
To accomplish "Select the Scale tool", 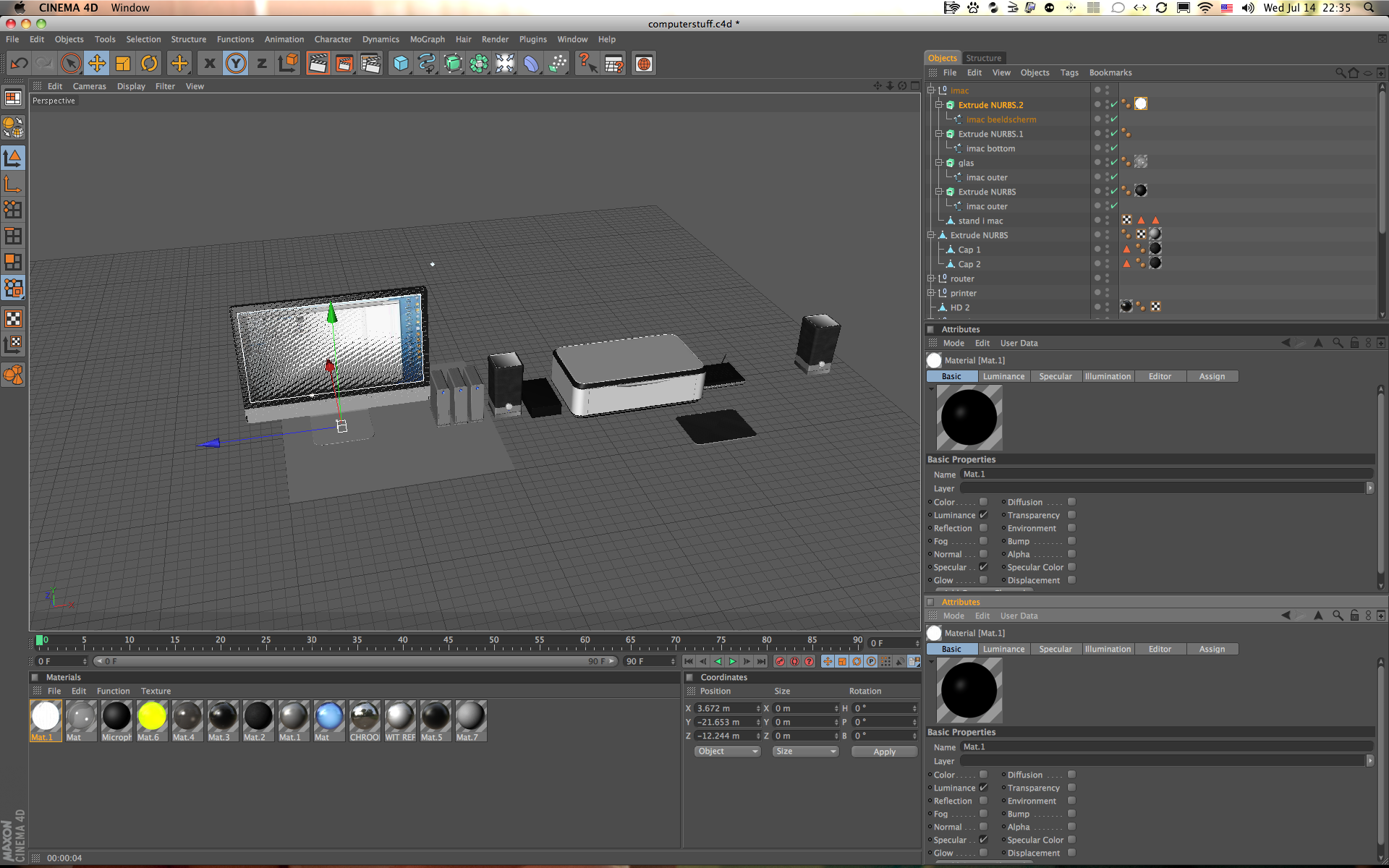I will point(123,64).
